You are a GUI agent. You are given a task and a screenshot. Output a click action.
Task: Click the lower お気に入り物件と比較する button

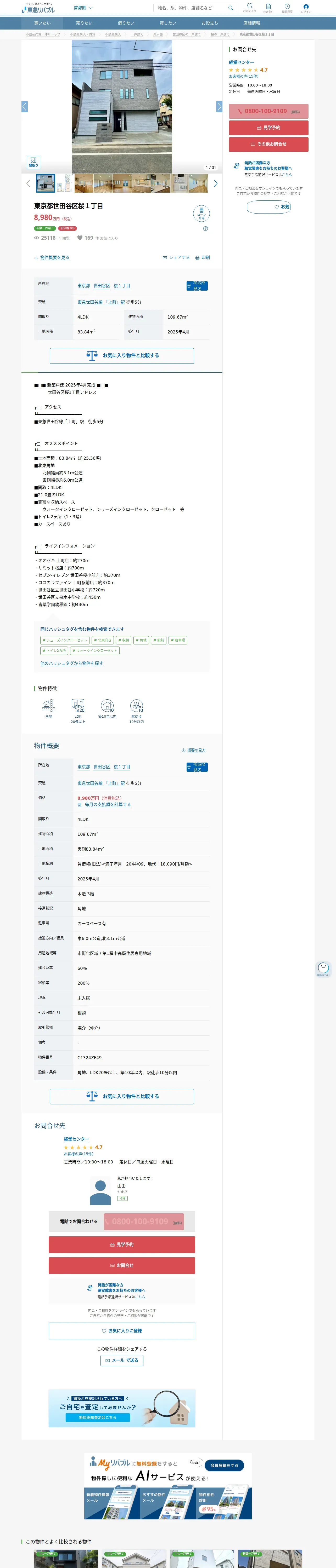(122, 1096)
